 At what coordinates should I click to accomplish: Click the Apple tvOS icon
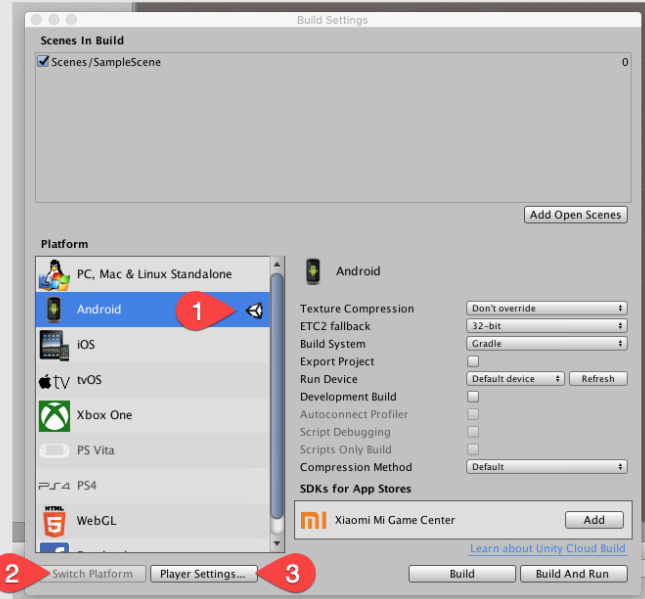point(54,381)
